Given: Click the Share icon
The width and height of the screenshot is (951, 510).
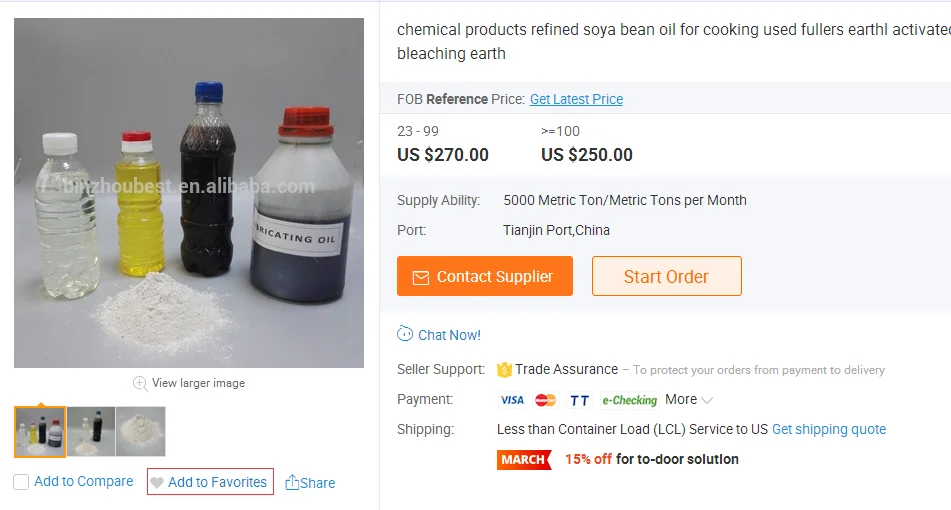Looking at the screenshot, I should point(292,483).
